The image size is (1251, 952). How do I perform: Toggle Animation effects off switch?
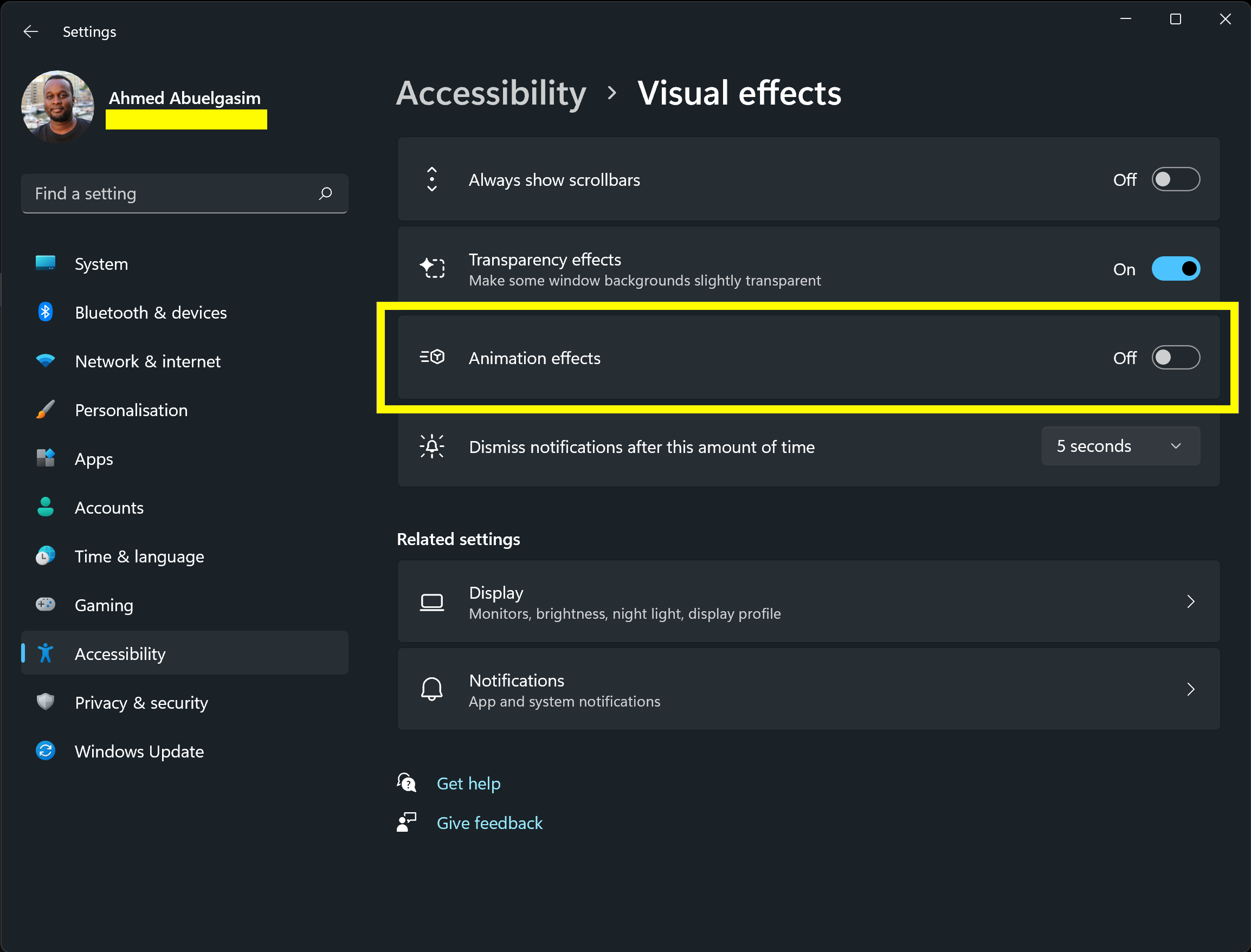click(1175, 358)
